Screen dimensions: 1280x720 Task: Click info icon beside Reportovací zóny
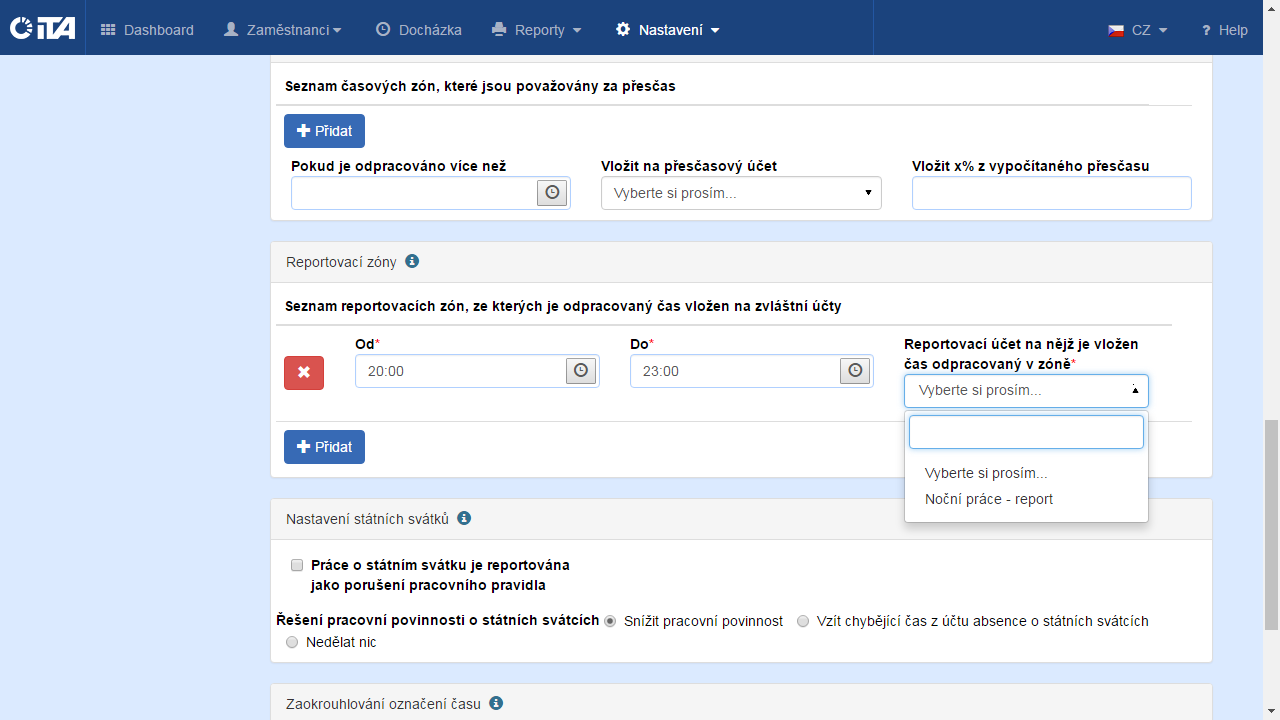coord(412,261)
